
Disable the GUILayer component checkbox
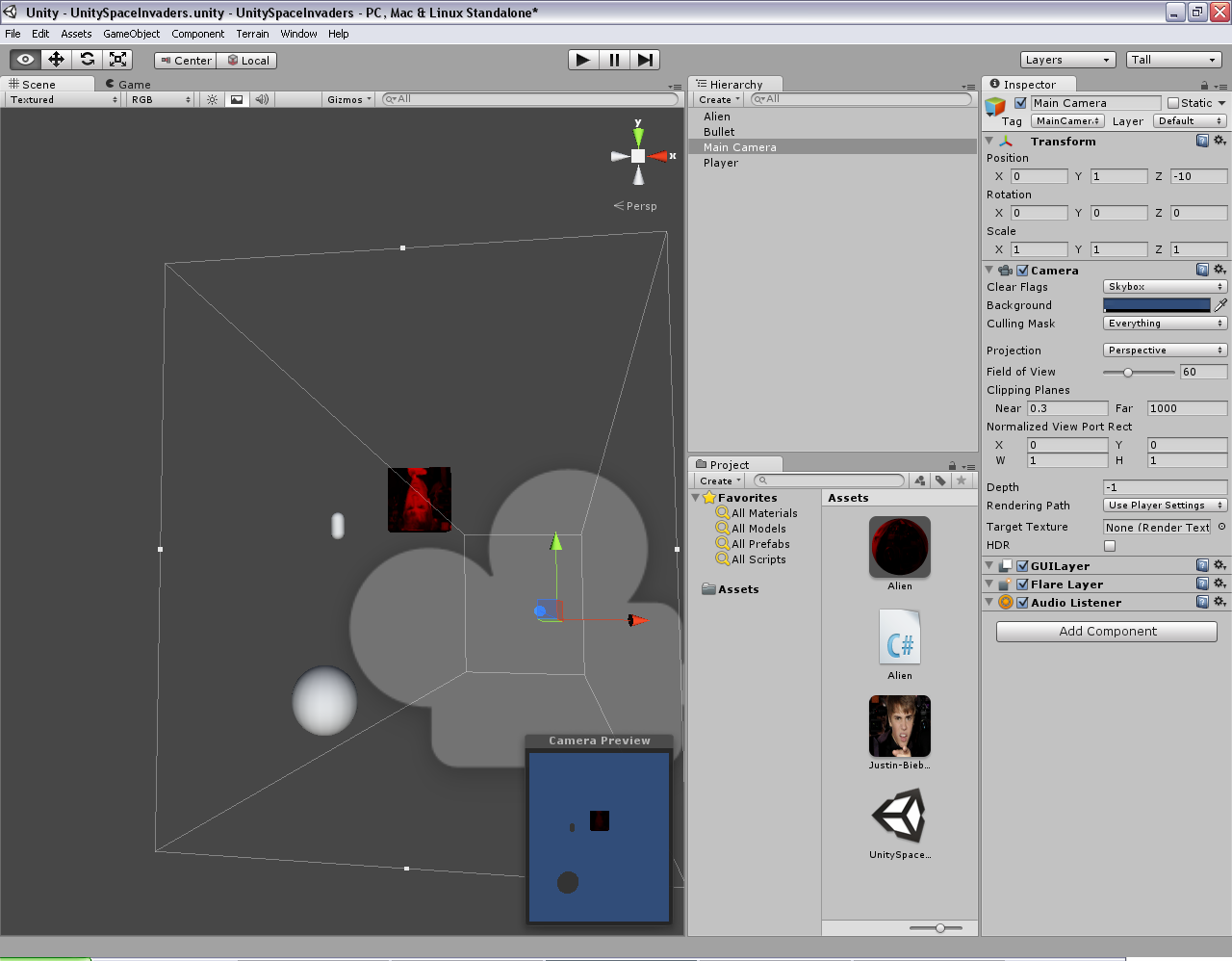tap(1023, 566)
